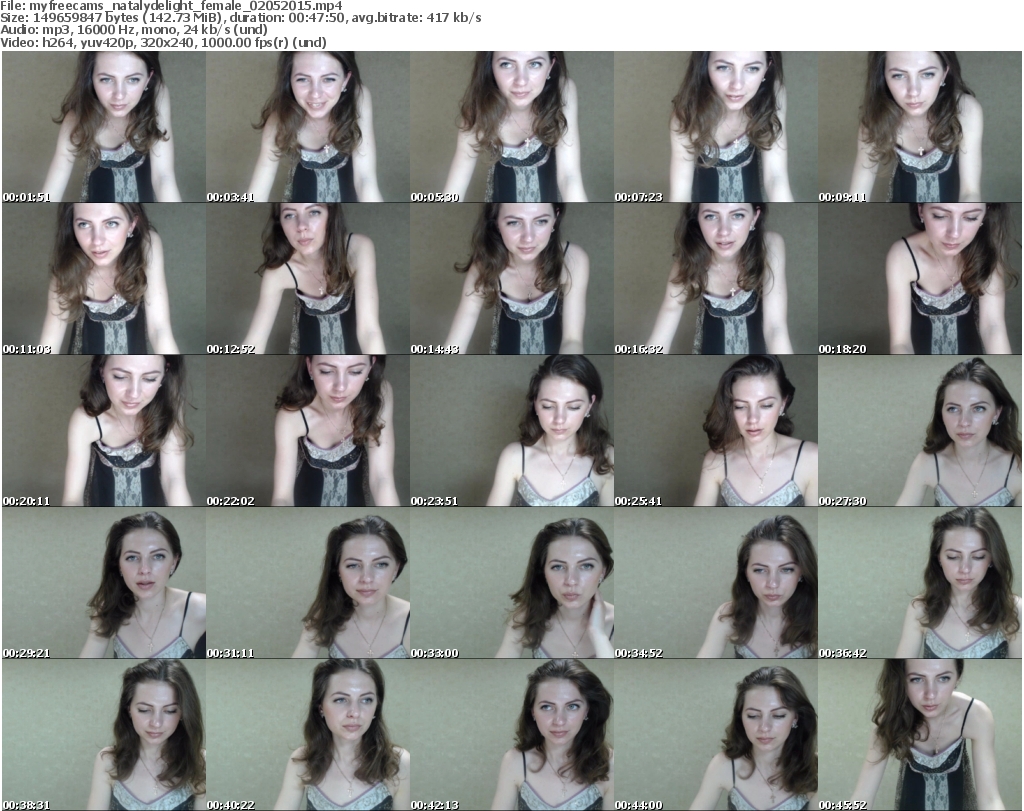Select the thumbnail timestamped 00:22:02
This screenshot has height=811, width=1024.
308,431
